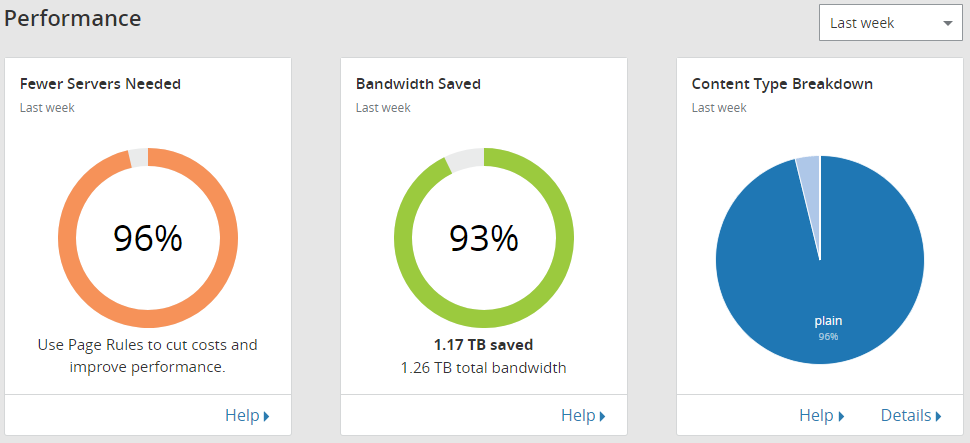
Task: Click the 93% value in the green donut
Action: coord(484,238)
